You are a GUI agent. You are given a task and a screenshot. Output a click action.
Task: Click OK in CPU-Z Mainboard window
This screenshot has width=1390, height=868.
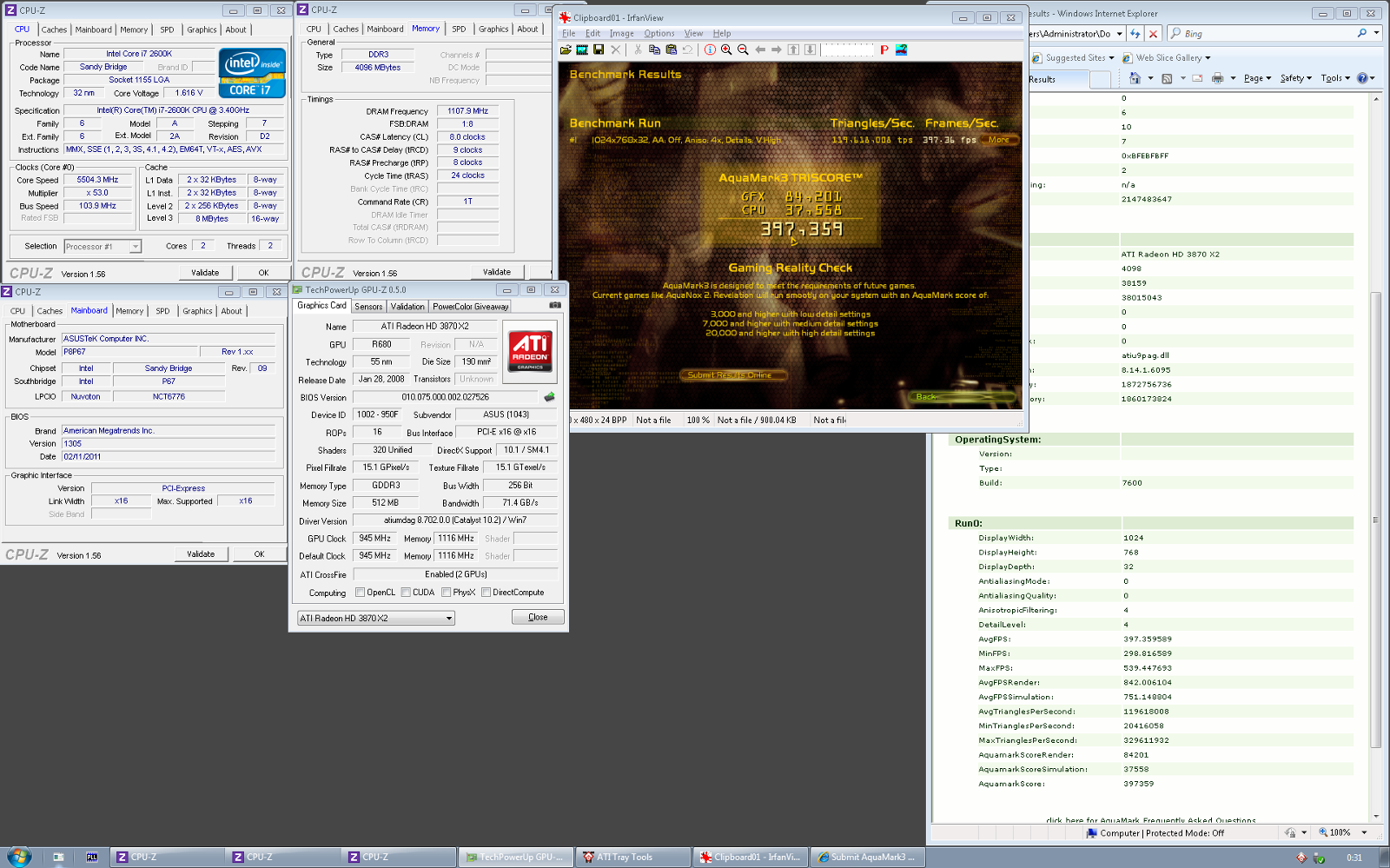point(259,554)
